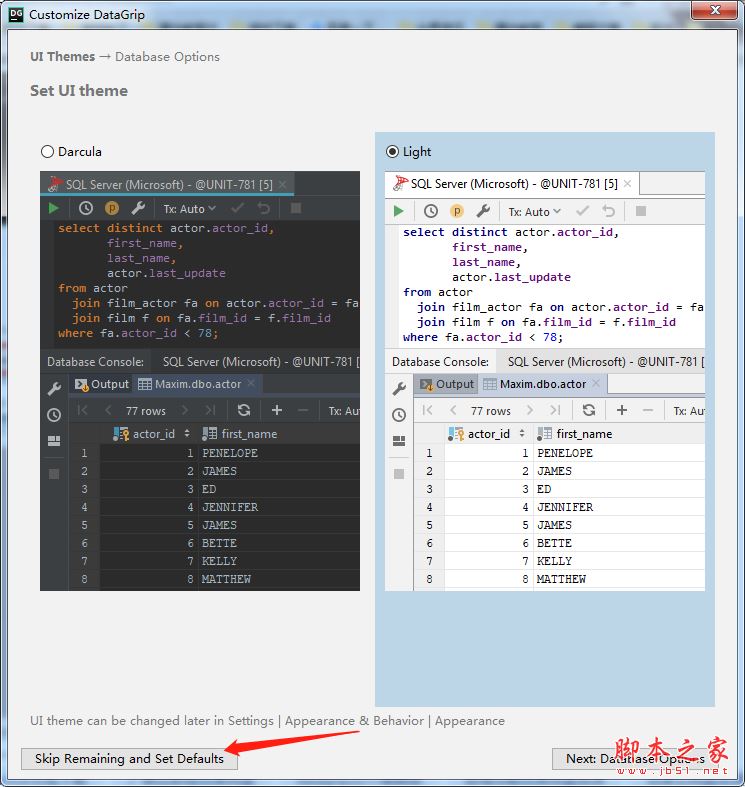This screenshot has width=745, height=787.
Task: Close SQL Server editor tab in Darcula preview
Action: coord(283,184)
